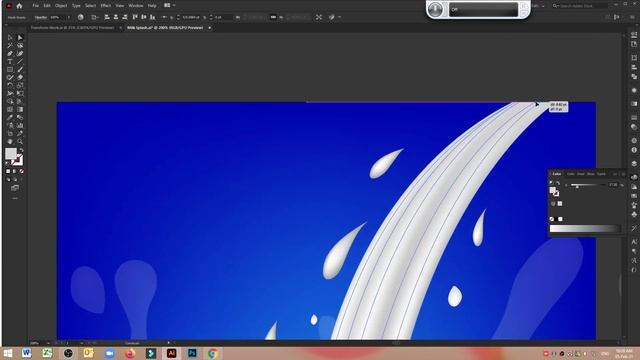
Task: Open the zoom level dropdown in status bar
Action: point(49,343)
